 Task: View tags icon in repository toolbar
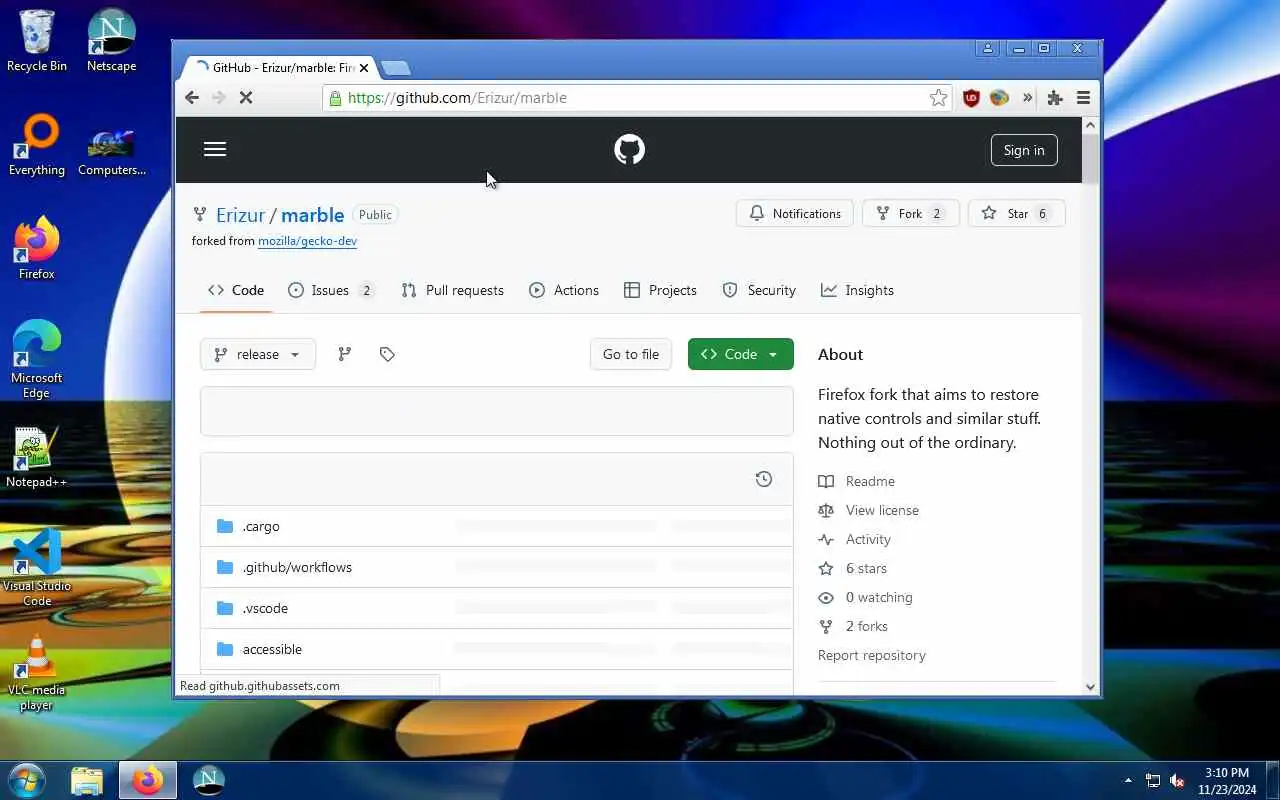pyautogui.click(x=387, y=354)
